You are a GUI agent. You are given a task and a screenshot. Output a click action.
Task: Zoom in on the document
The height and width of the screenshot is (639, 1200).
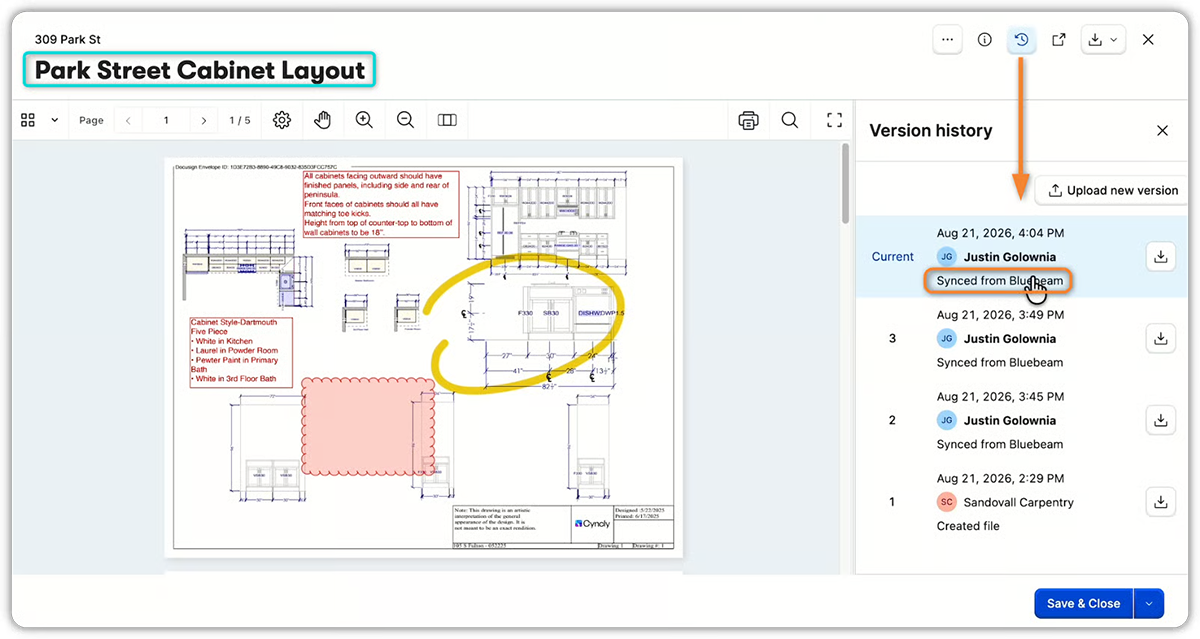tap(364, 120)
